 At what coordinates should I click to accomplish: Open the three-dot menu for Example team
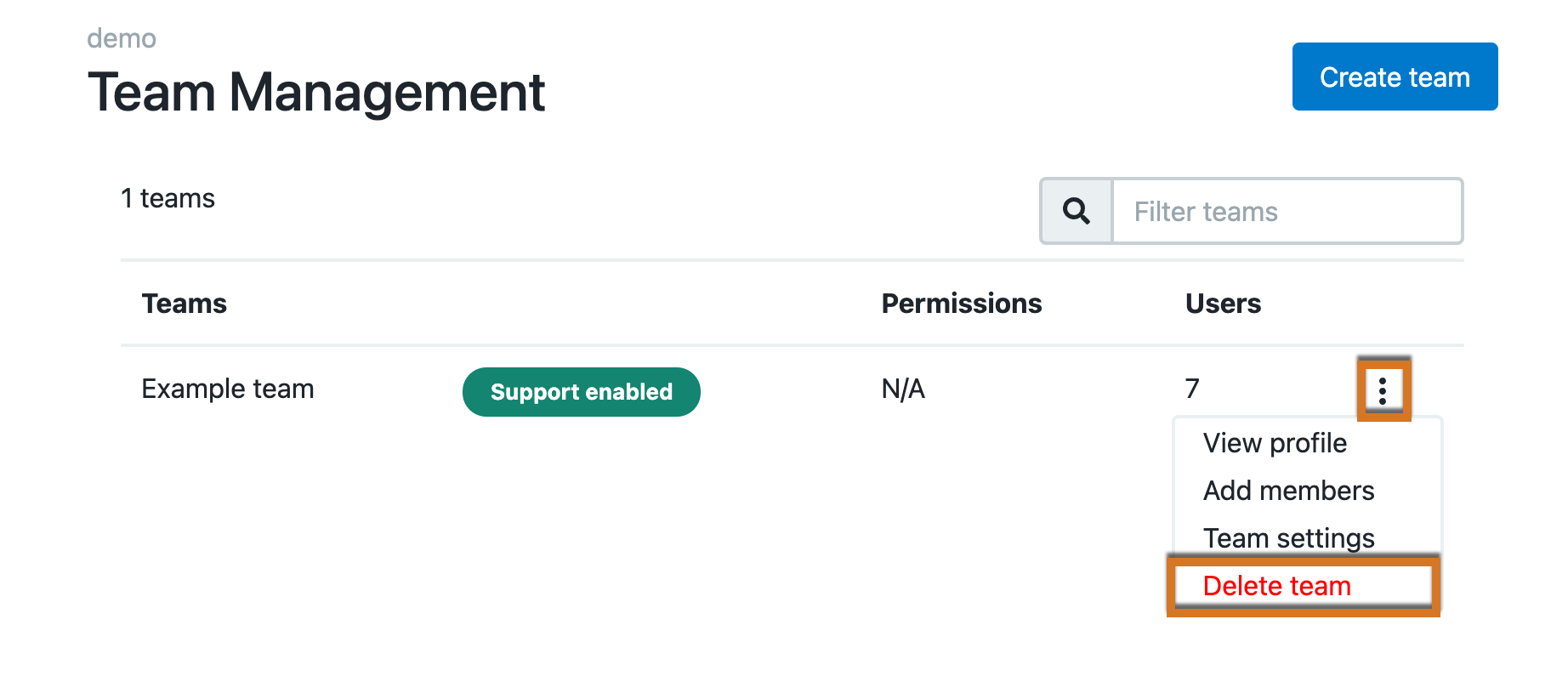click(1383, 390)
